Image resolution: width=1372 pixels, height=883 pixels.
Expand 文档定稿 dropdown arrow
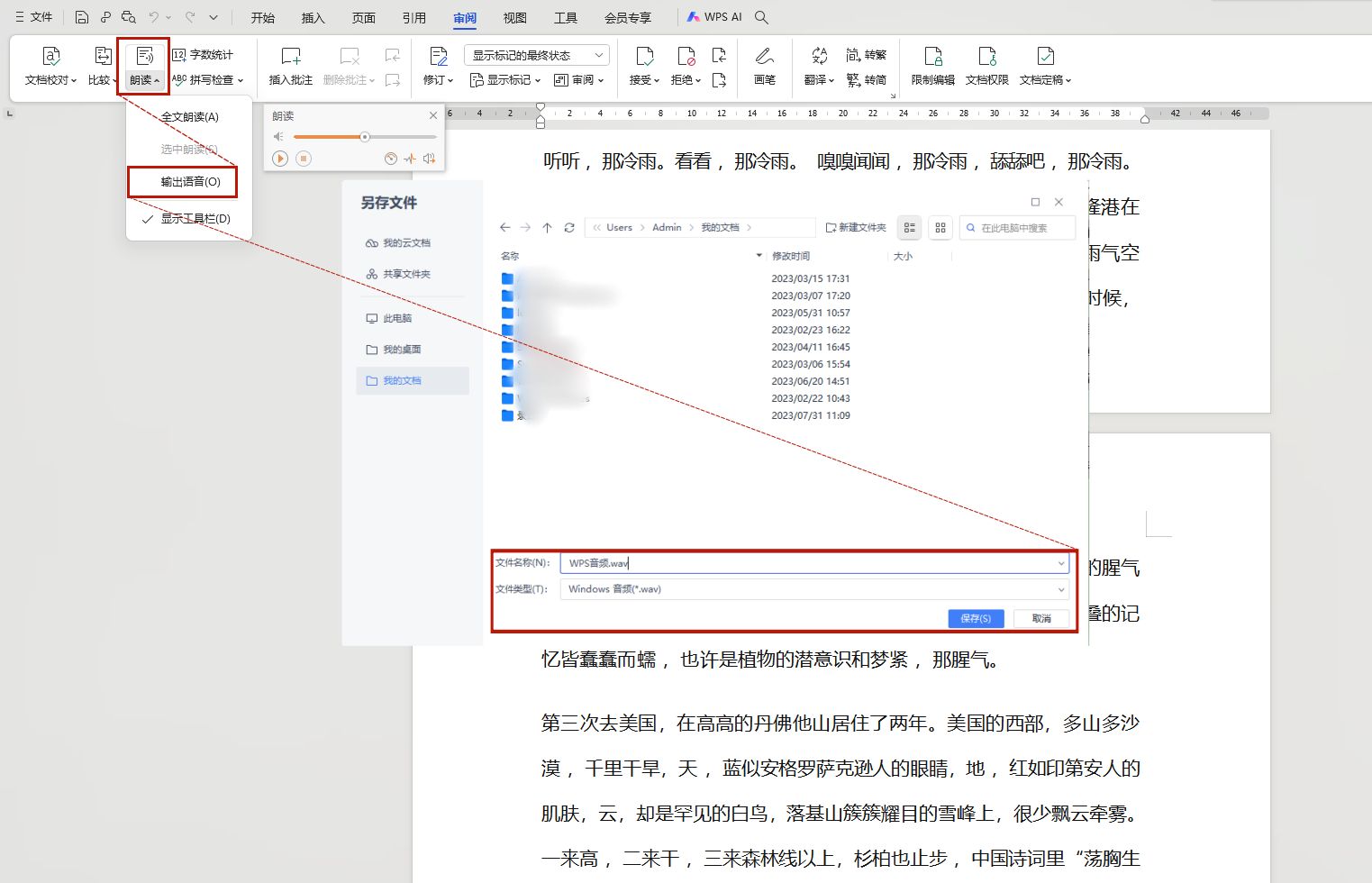[1068, 80]
